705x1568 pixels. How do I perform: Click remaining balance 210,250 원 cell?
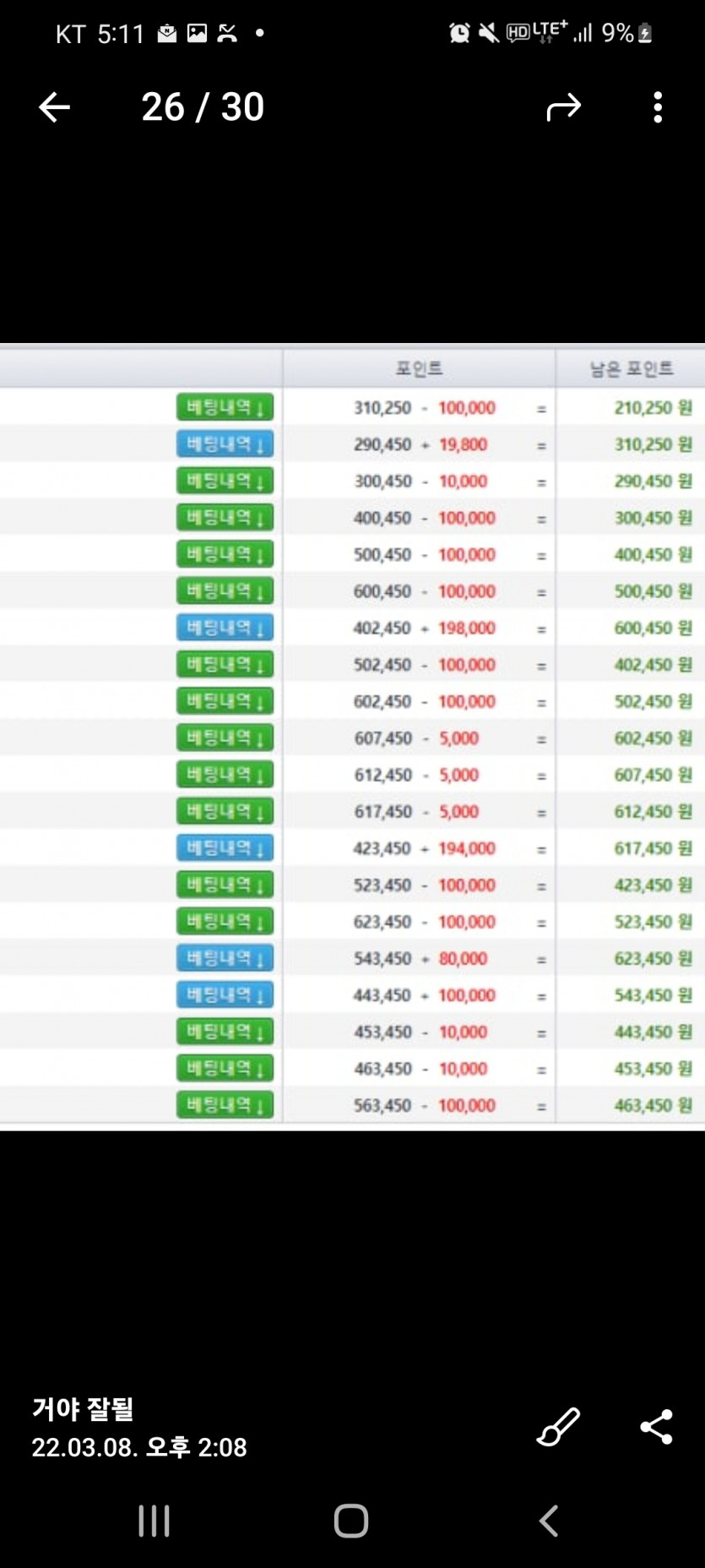pyautogui.click(x=653, y=407)
